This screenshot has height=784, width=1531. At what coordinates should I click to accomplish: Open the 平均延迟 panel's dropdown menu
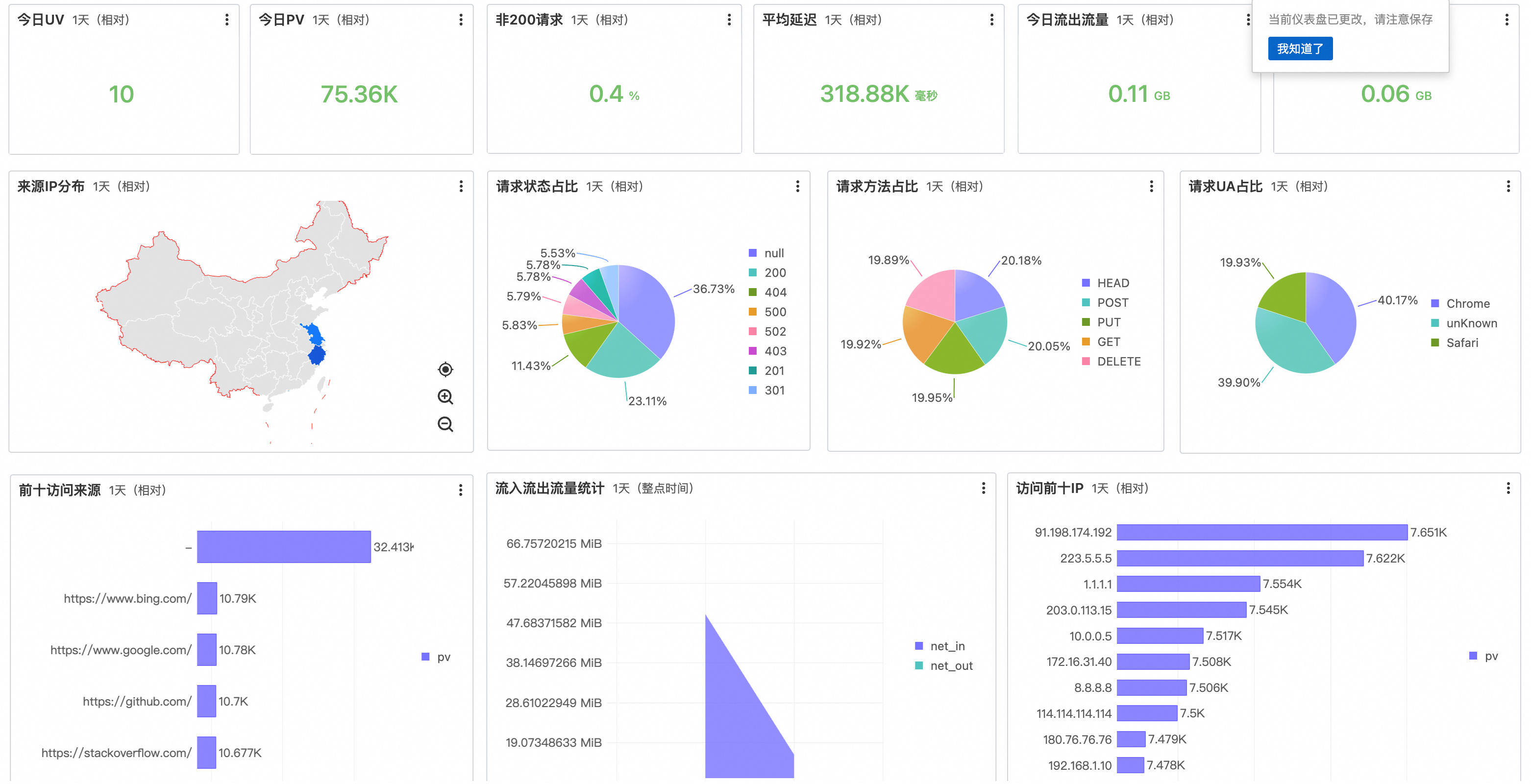click(x=991, y=20)
